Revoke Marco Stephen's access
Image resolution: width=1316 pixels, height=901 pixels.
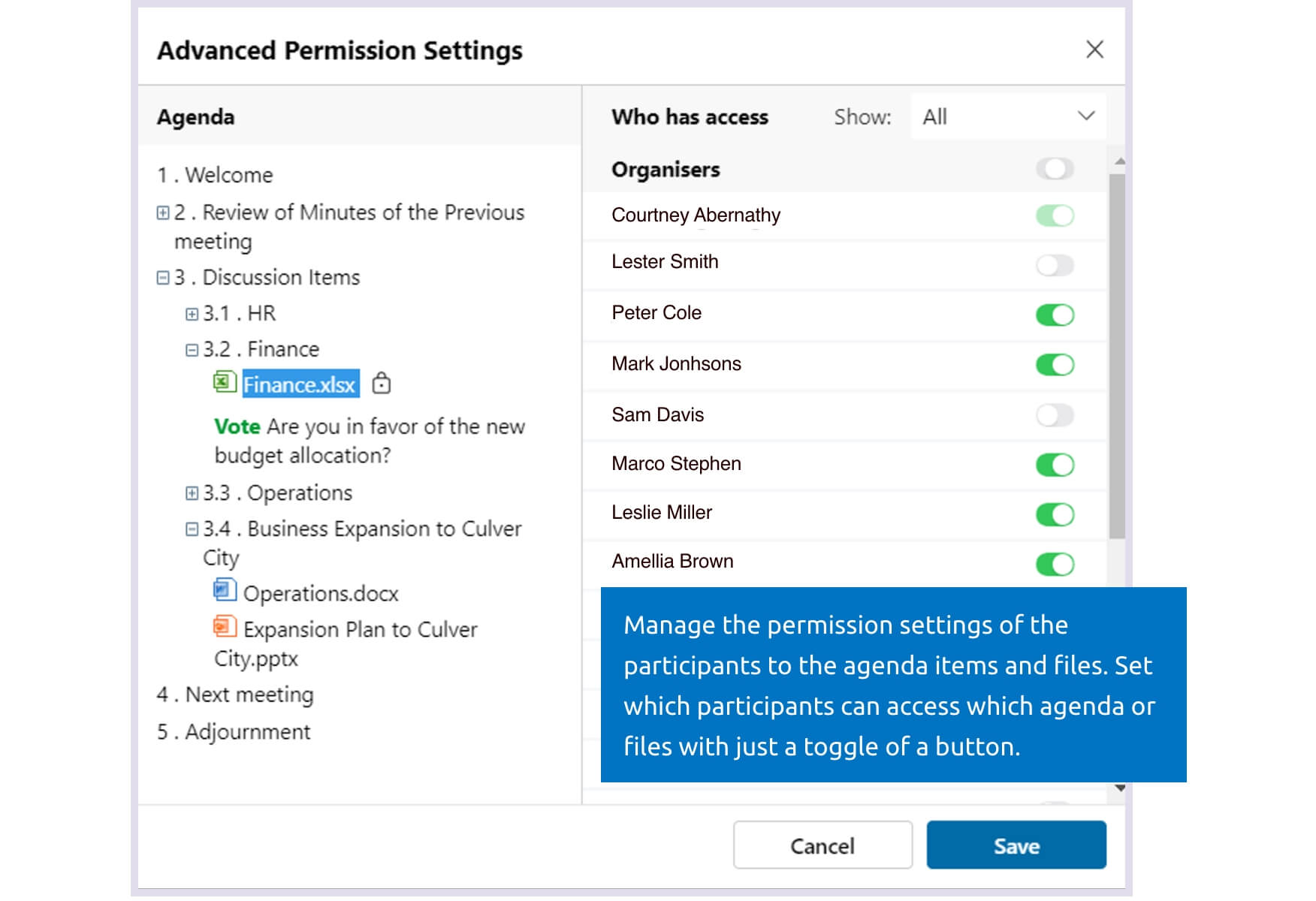[x=1055, y=465]
